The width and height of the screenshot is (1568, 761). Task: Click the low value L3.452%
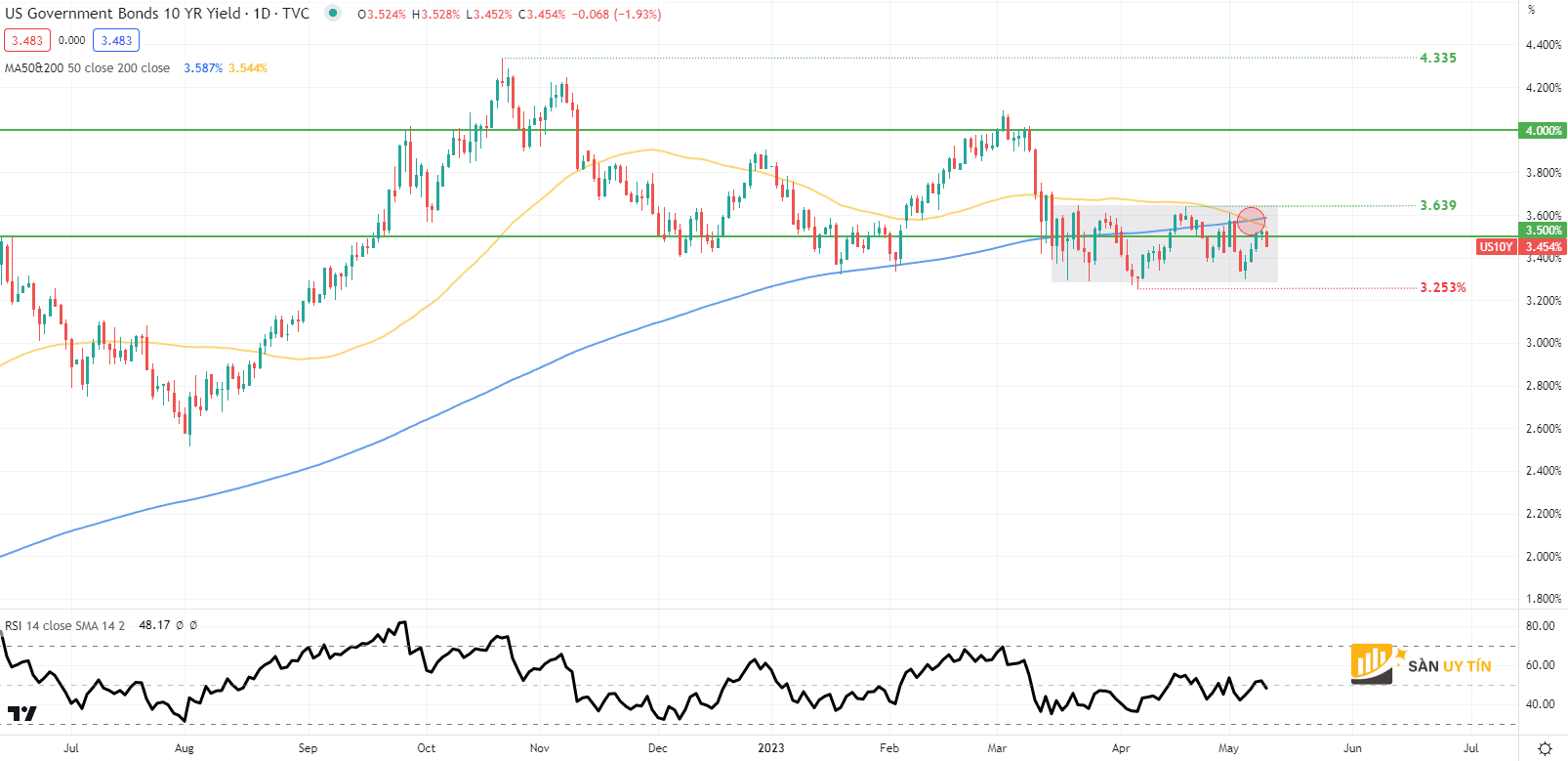(x=488, y=15)
